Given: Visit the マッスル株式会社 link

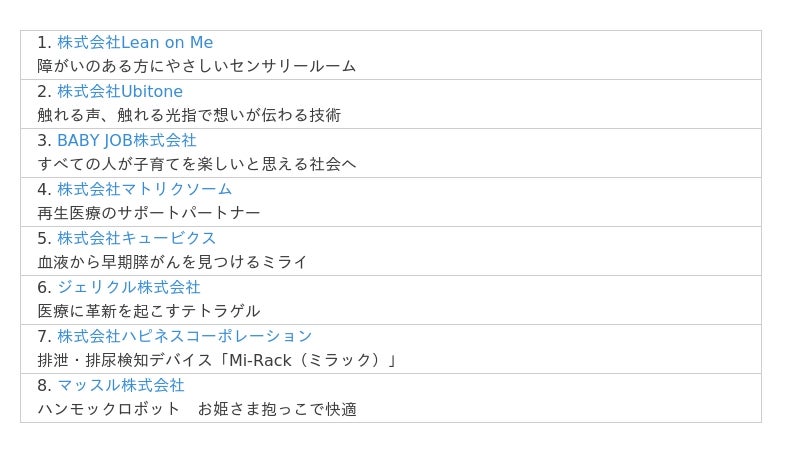Looking at the screenshot, I should [x=120, y=385].
